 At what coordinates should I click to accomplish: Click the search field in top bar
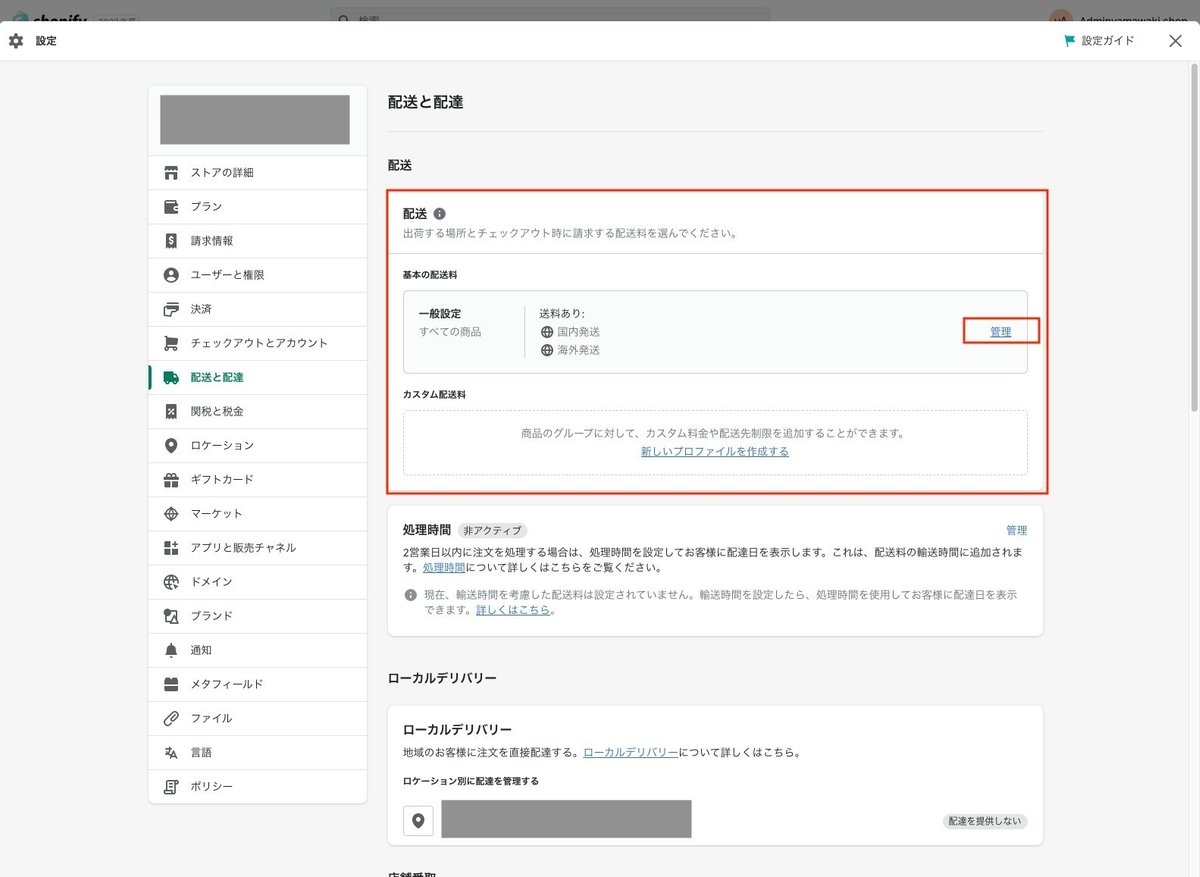coord(550,15)
